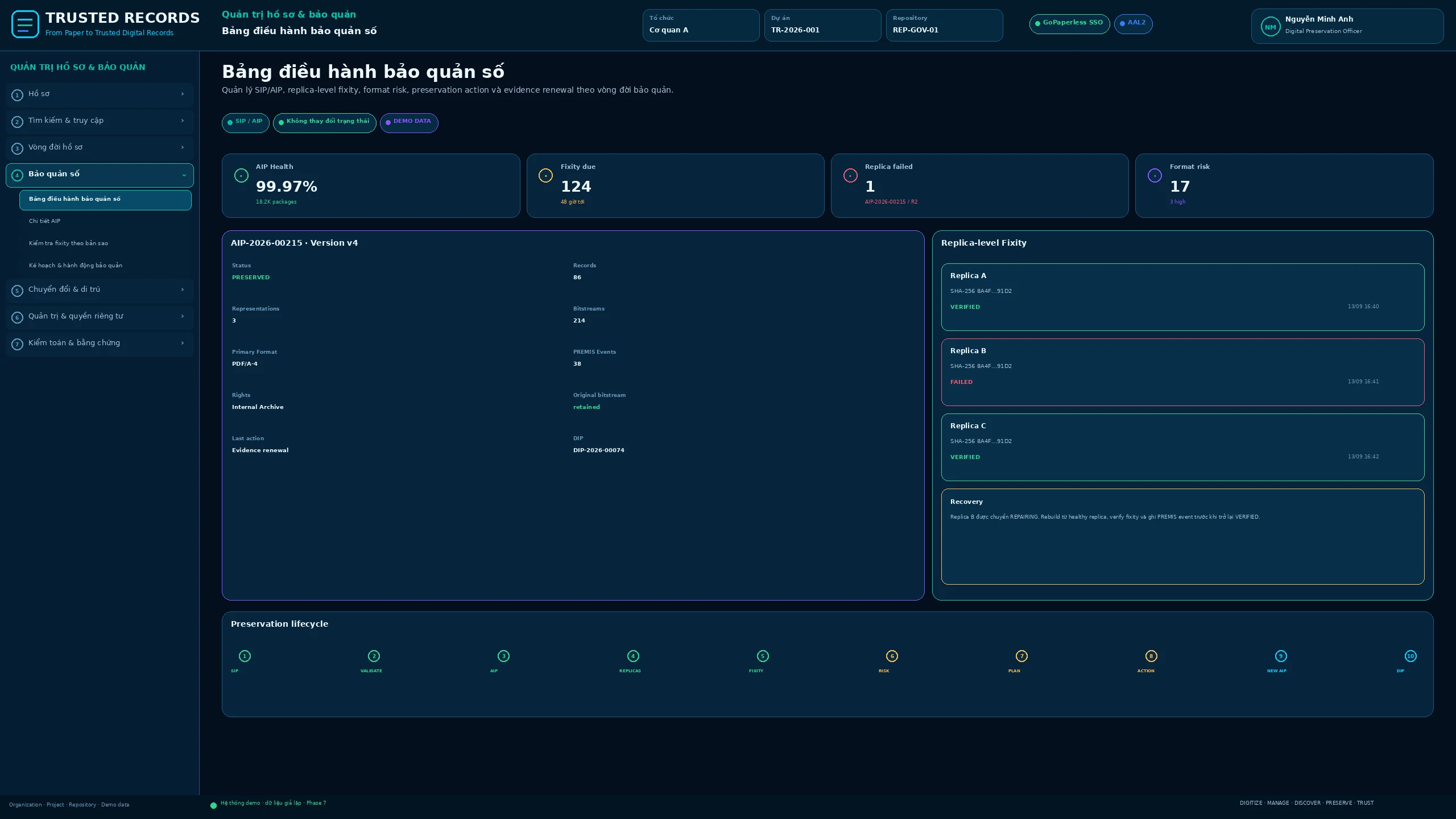Viewport: 1456px width, 819px height.
Task: Select lifecycle step 1 SIP circle
Action: coord(245,656)
